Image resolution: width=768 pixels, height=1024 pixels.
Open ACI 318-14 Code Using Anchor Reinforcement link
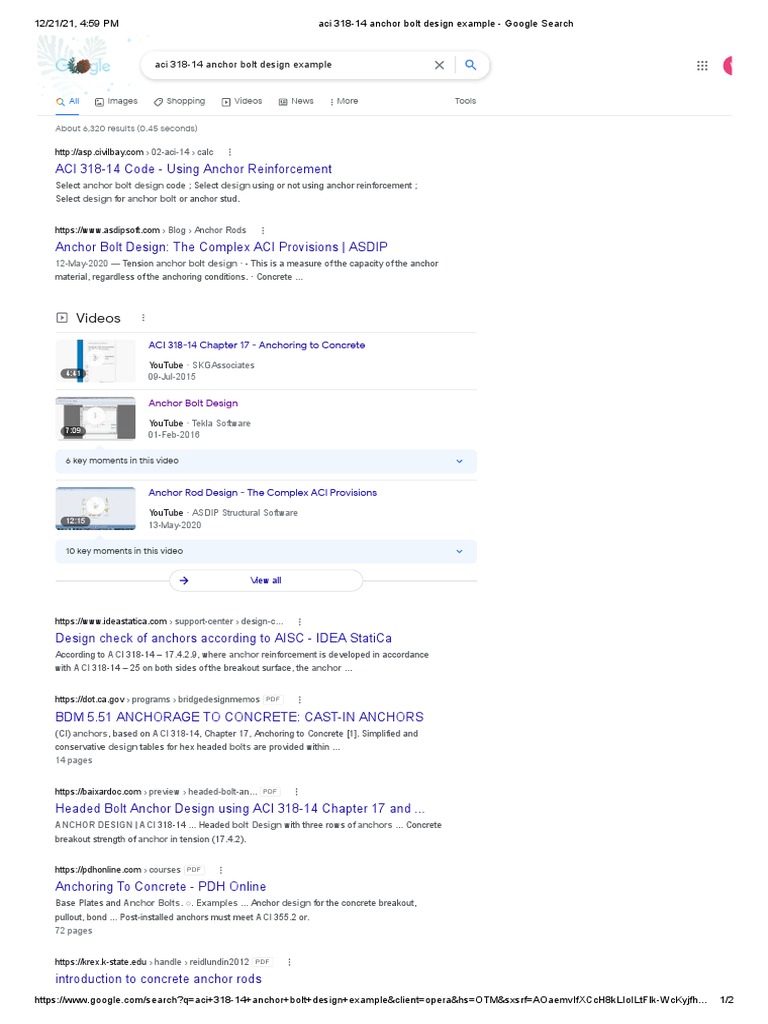[193, 169]
